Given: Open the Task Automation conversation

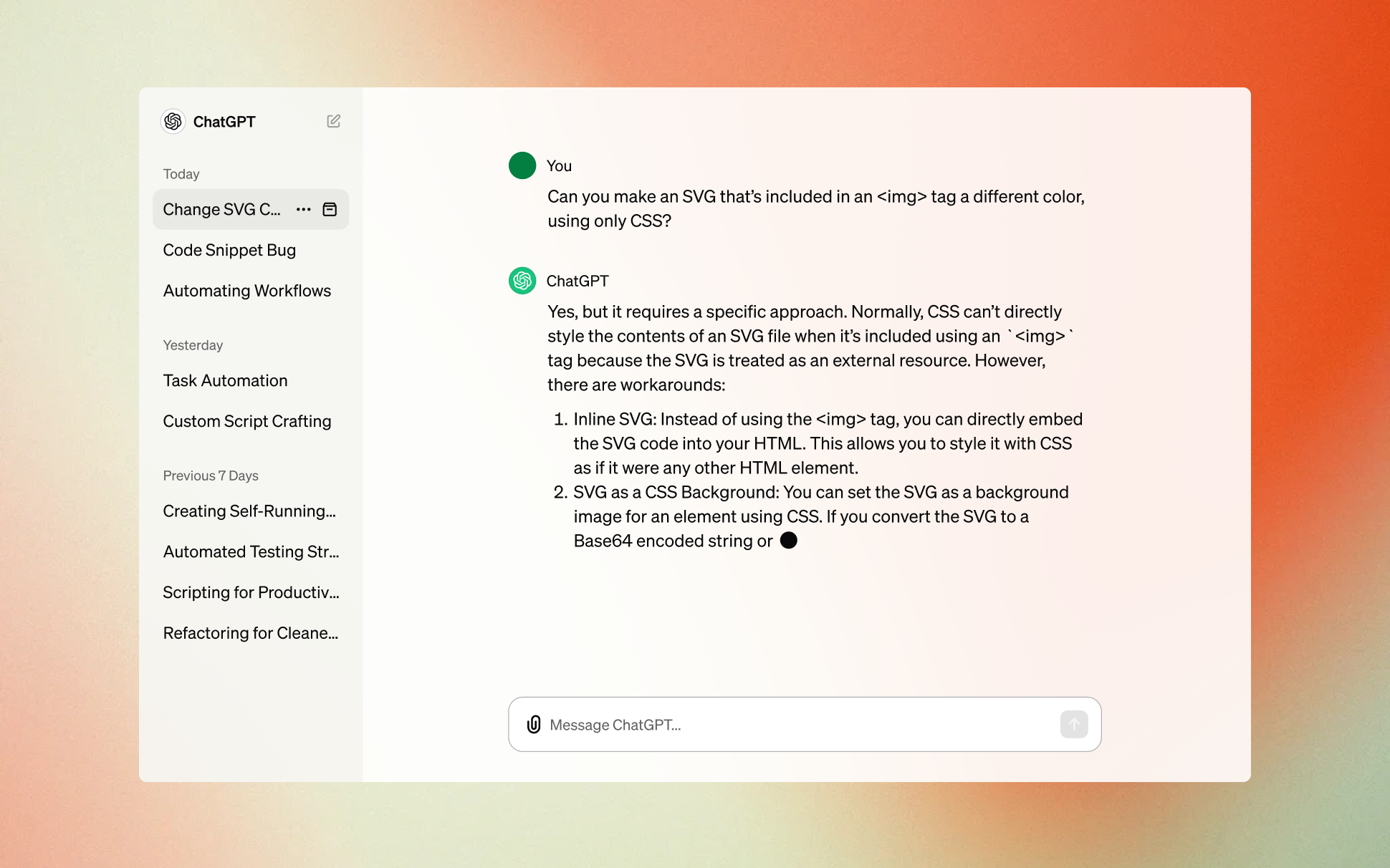Looking at the screenshot, I should tap(225, 380).
